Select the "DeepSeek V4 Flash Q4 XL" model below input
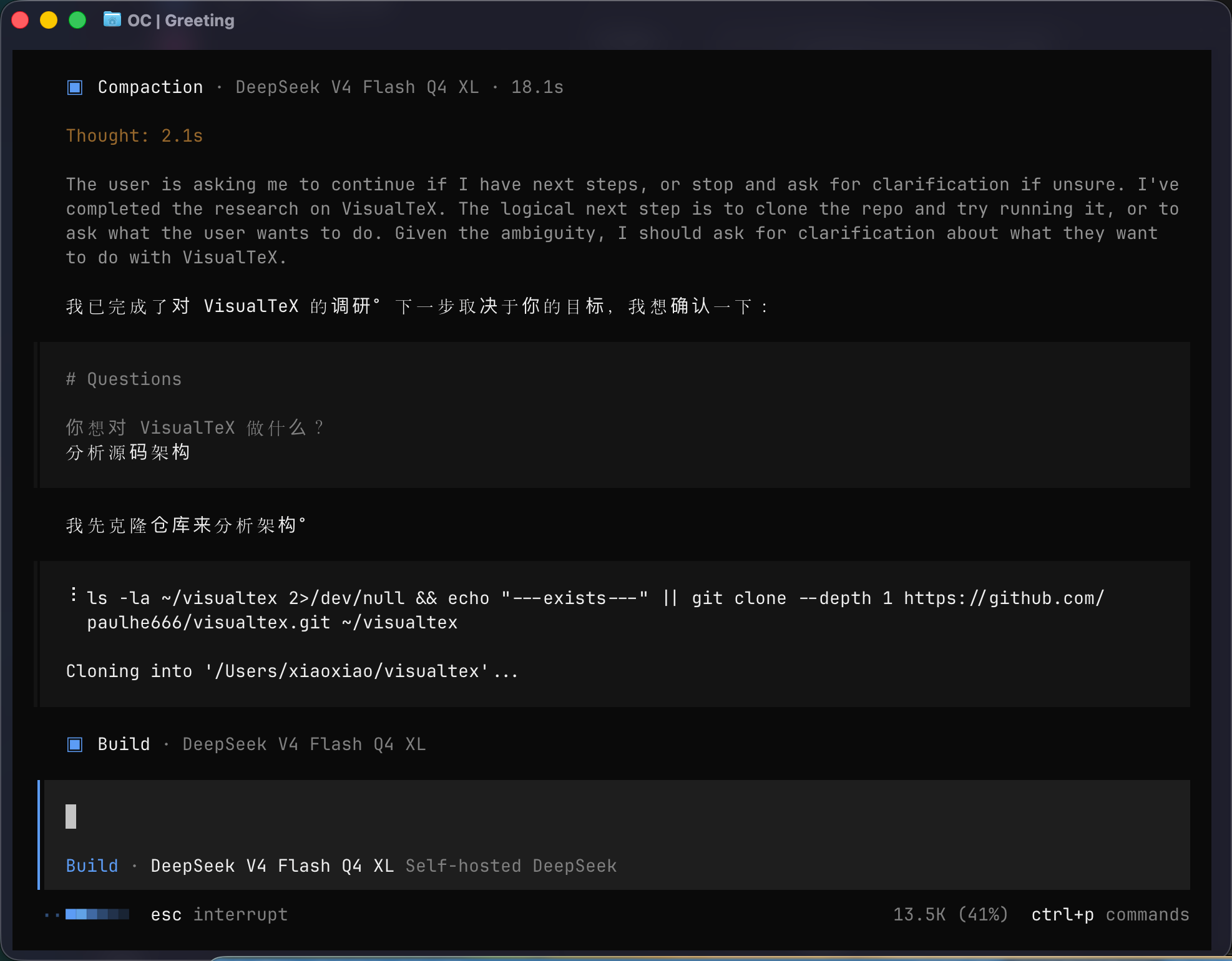The image size is (1232, 961). 272,866
